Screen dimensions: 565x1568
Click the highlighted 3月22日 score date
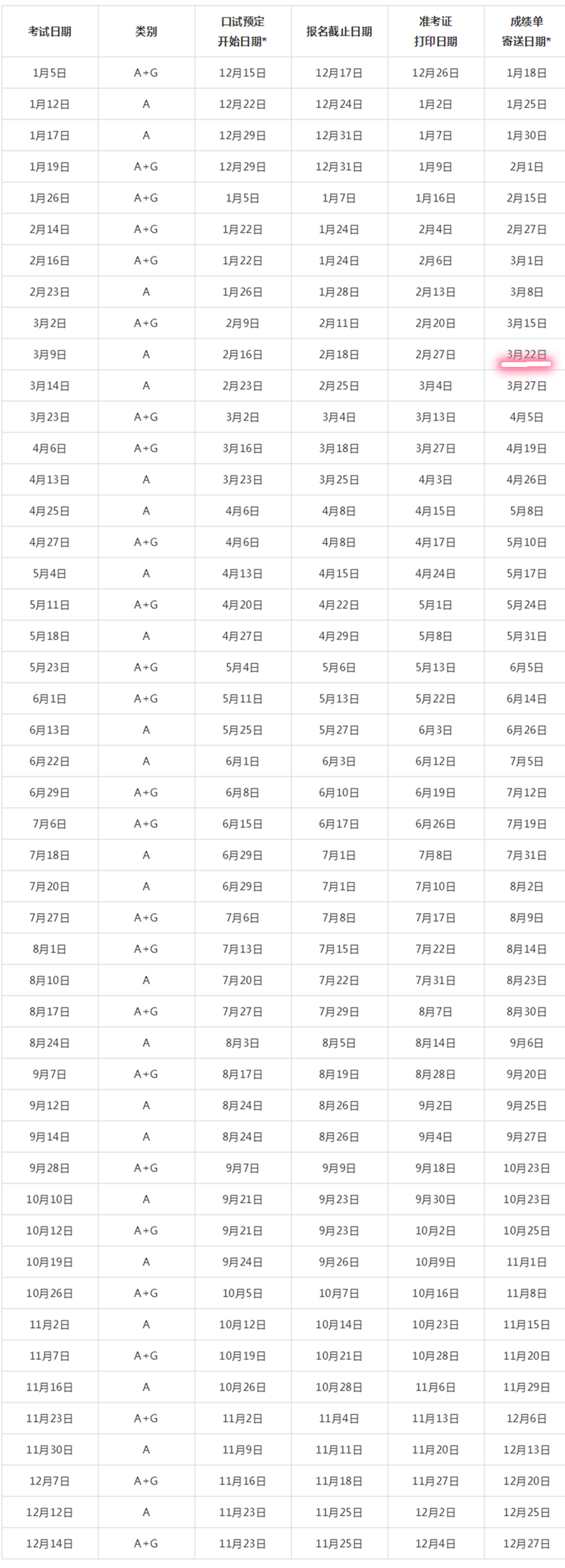click(x=526, y=354)
